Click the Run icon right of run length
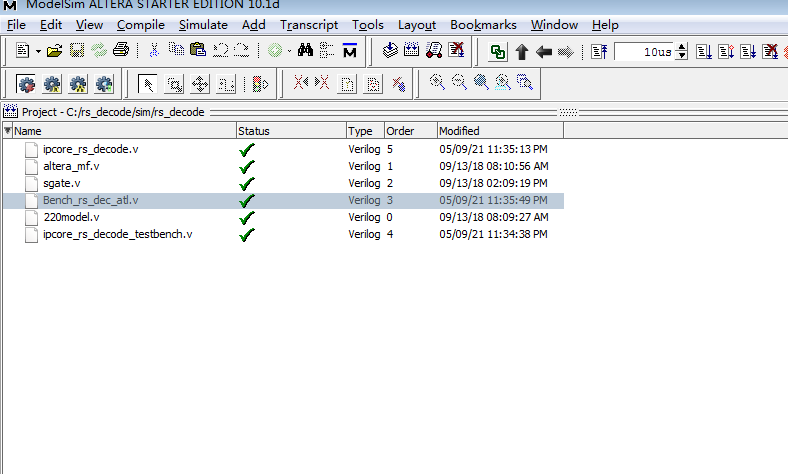 [704, 52]
